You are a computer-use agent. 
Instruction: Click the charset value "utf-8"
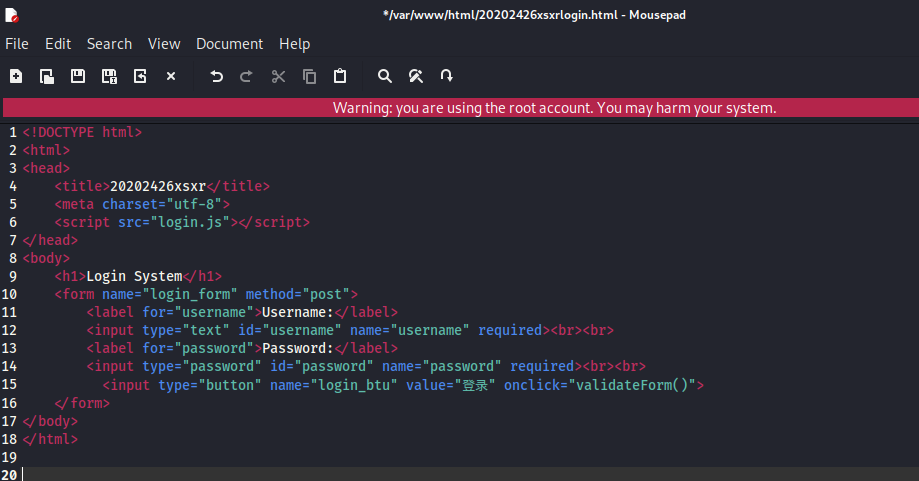point(194,204)
